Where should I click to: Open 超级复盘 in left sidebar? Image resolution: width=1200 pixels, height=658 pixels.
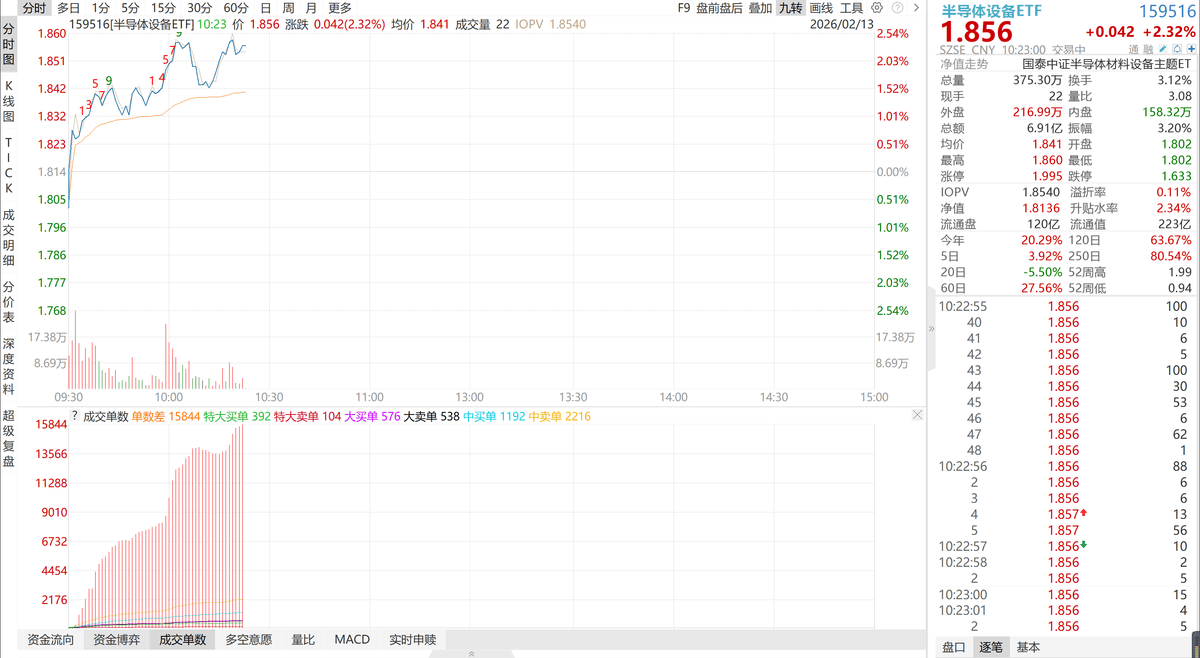point(9,436)
